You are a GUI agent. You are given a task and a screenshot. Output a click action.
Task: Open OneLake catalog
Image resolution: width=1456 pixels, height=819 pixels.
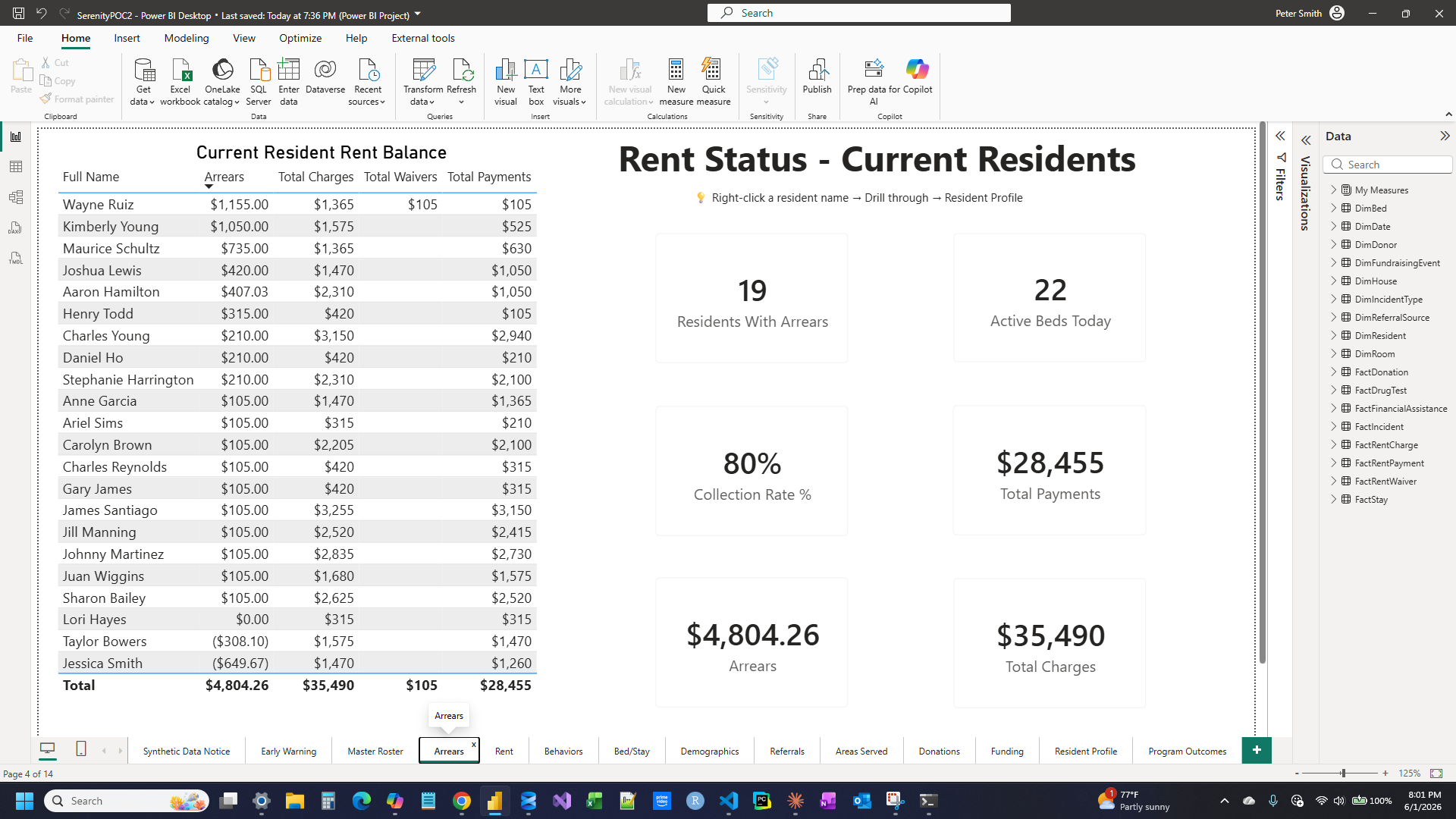[222, 82]
